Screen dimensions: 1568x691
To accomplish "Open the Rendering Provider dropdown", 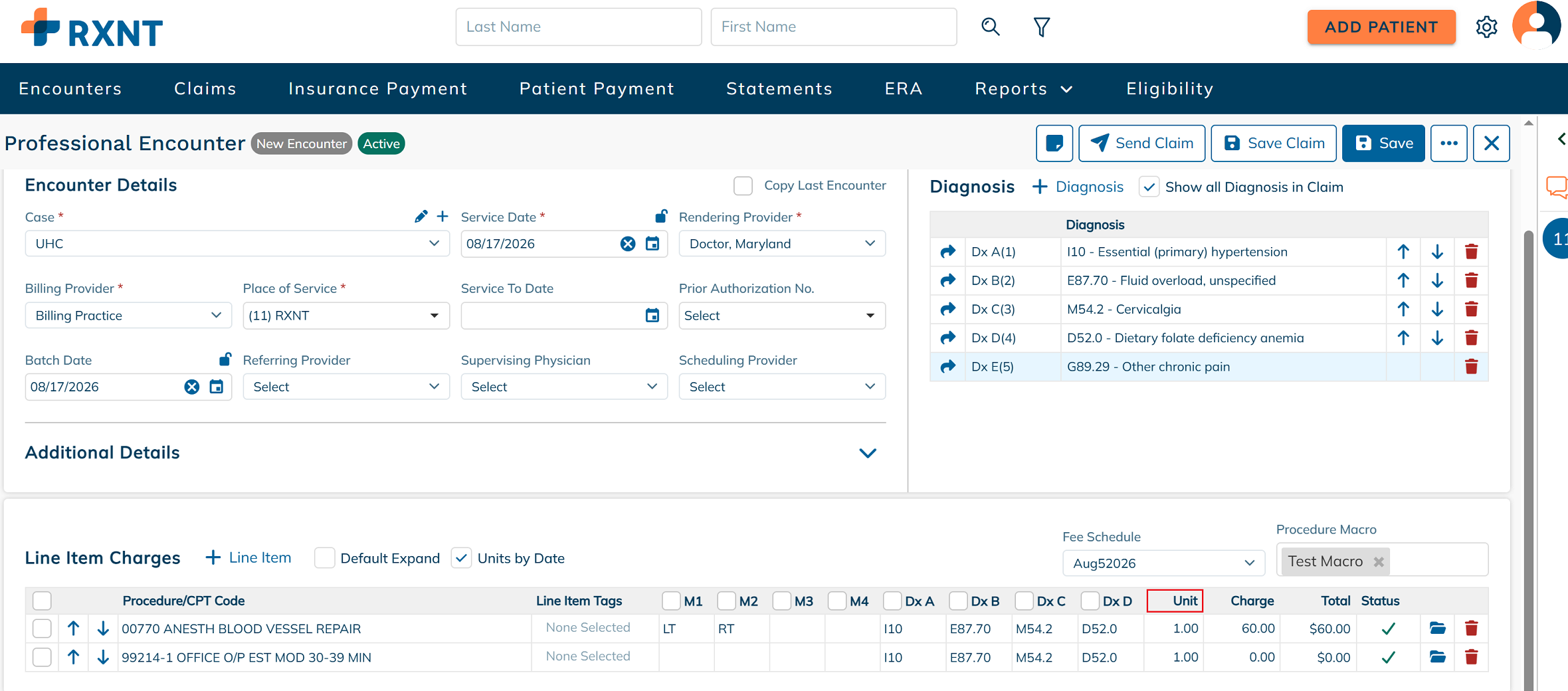I will tap(782, 244).
